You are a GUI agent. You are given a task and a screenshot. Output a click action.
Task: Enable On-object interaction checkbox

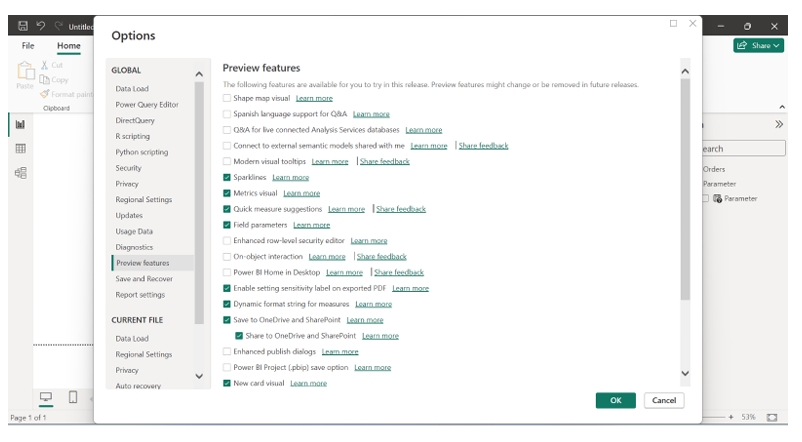click(x=227, y=256)
